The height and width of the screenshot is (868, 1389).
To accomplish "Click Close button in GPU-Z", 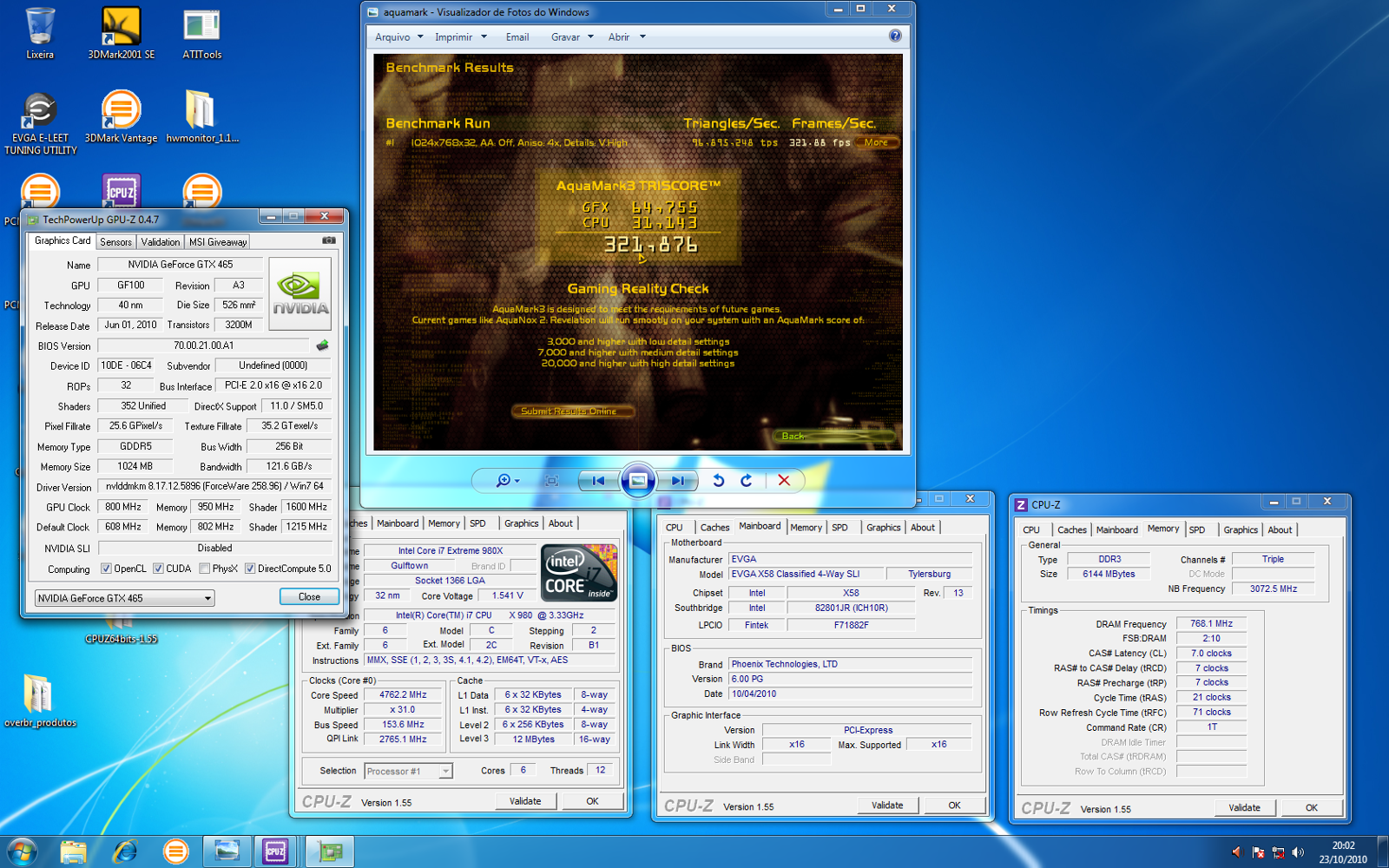I will point(309,596).
